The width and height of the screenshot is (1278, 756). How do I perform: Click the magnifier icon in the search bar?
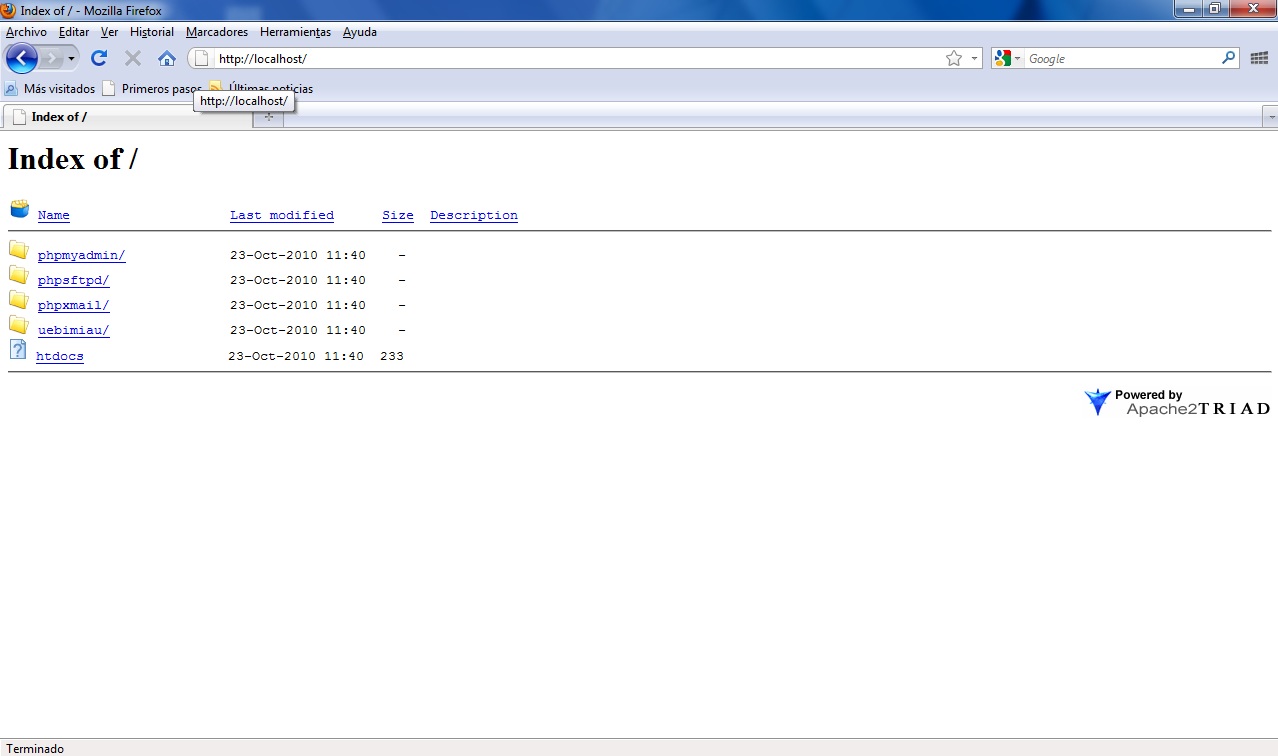point(1228,58)
